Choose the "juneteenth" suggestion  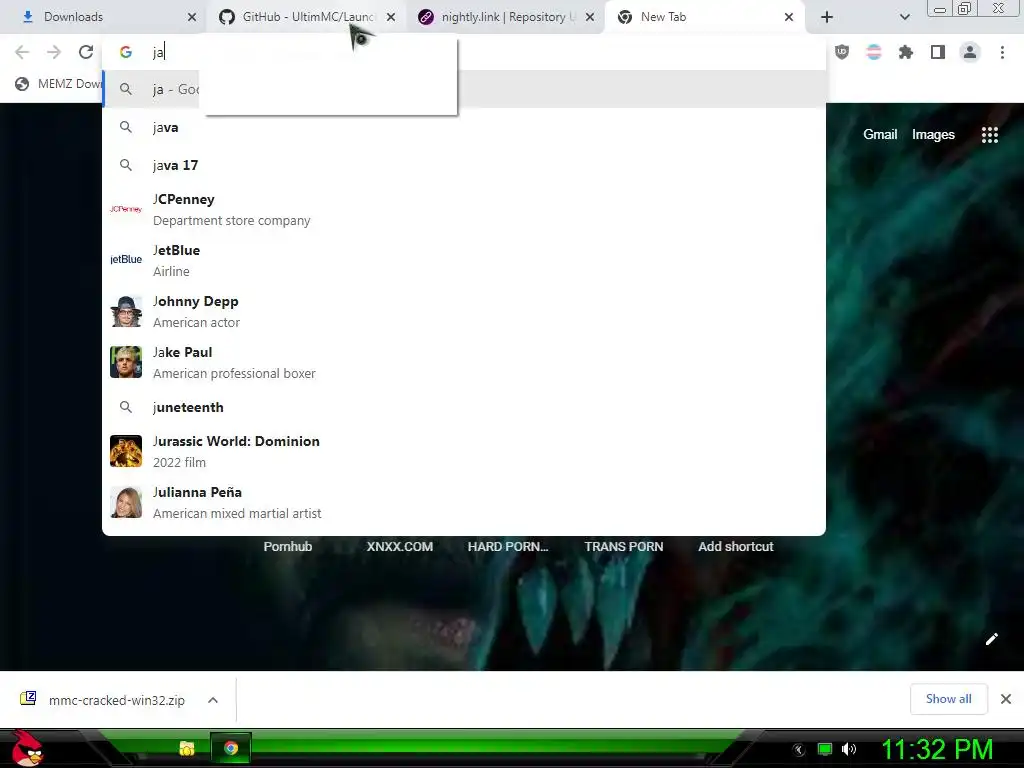point(464,407)
